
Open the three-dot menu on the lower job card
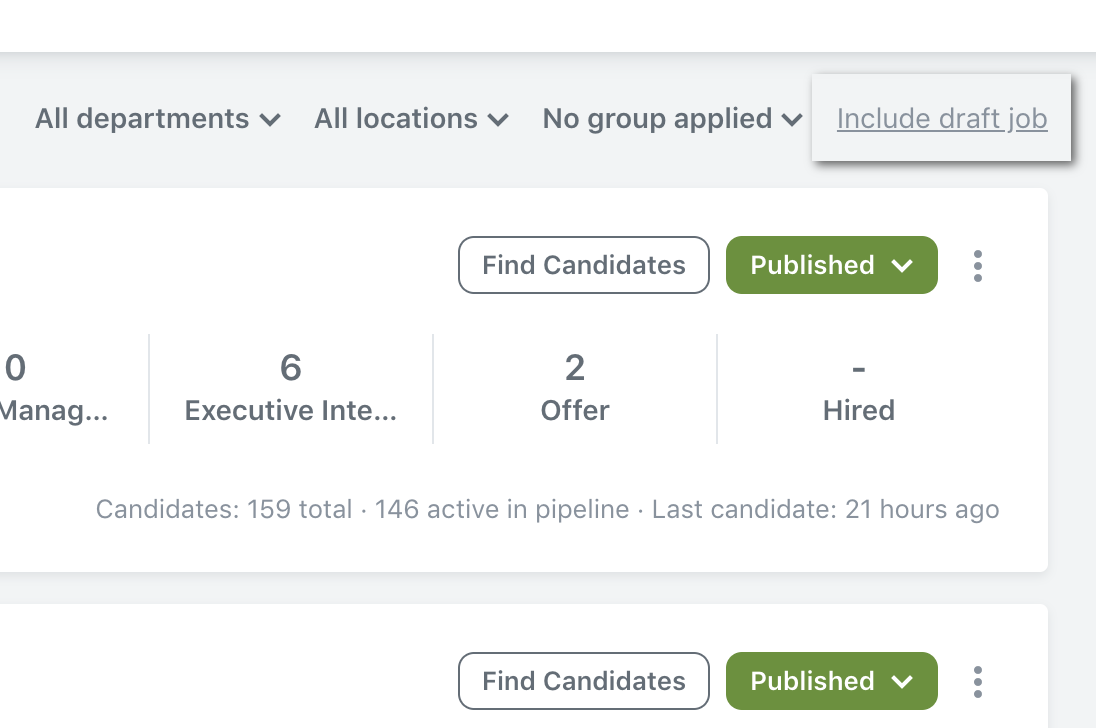[978, 681]
